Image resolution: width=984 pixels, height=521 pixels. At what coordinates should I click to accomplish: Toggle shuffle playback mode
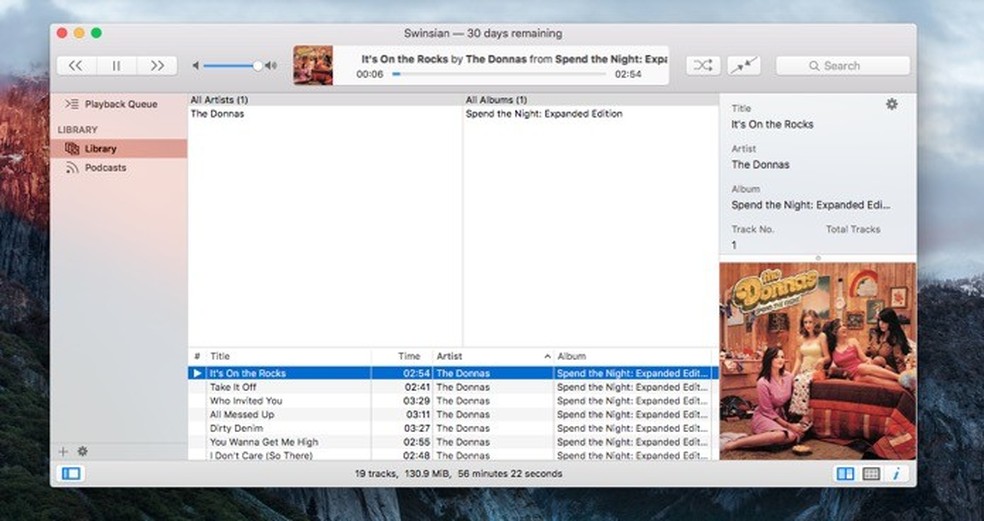pos(702,66)
